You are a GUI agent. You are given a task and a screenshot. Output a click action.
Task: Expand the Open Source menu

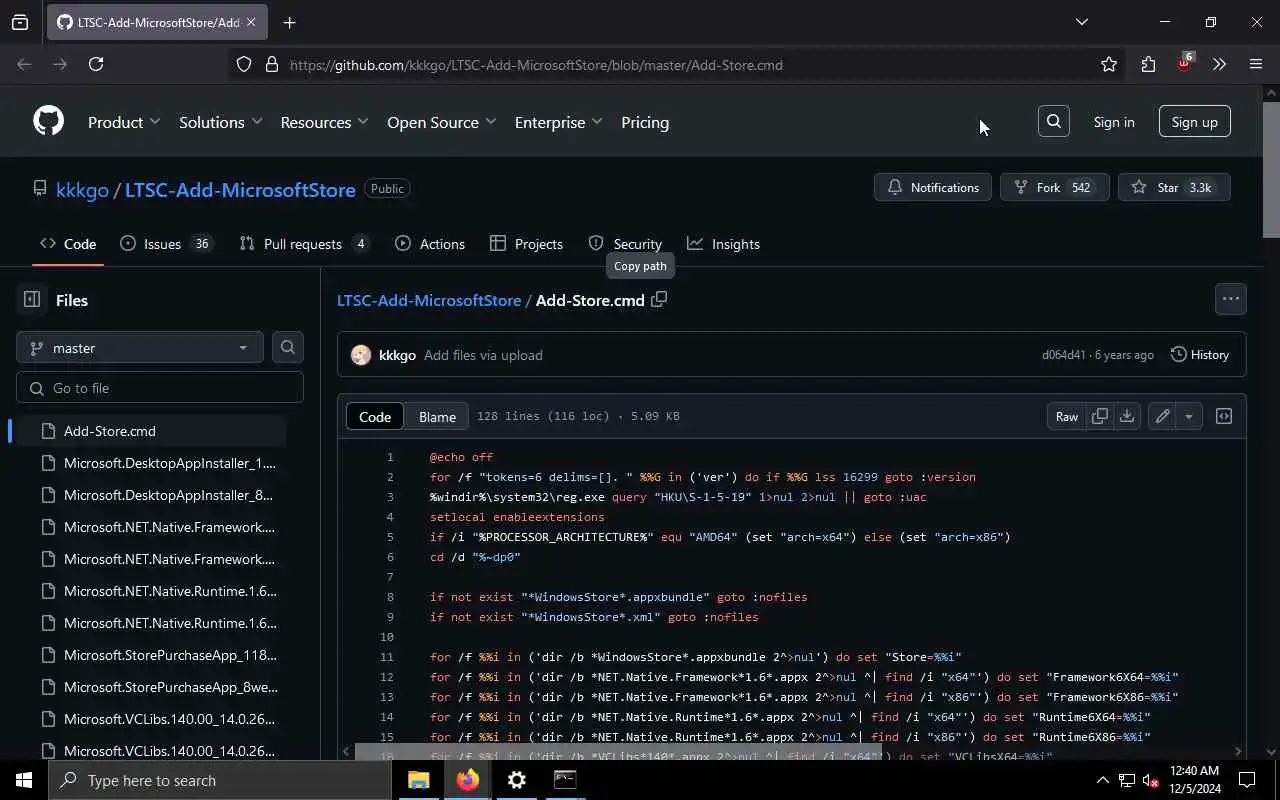[442, 122]
